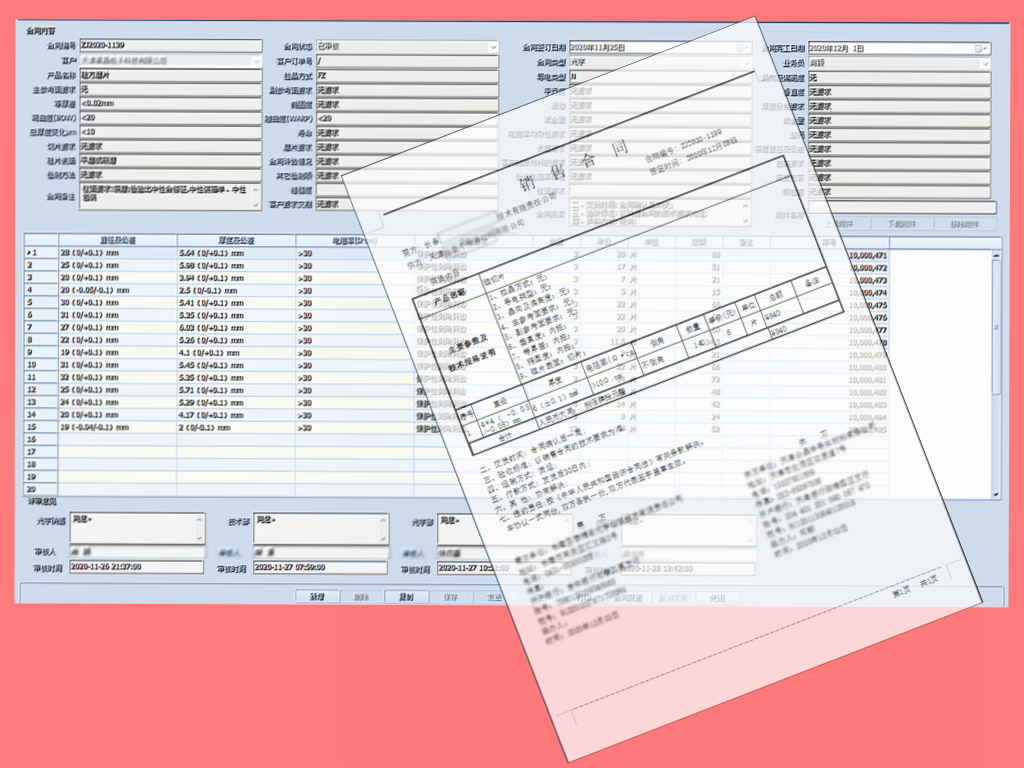The height and width of the screenshot is (768, 1024).
Task: Expand the 合同类型 dropdown
Action: [745, 62]
